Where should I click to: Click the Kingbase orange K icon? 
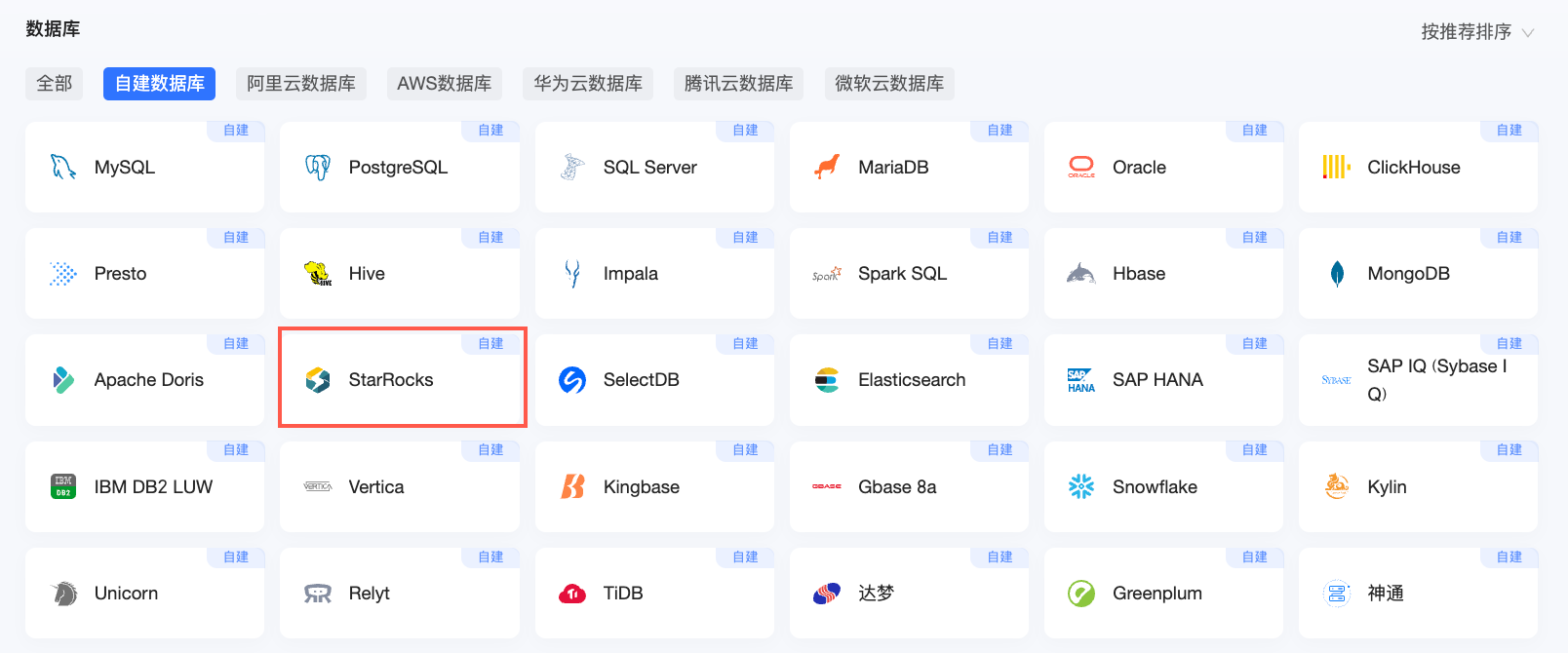coord(572,486)
